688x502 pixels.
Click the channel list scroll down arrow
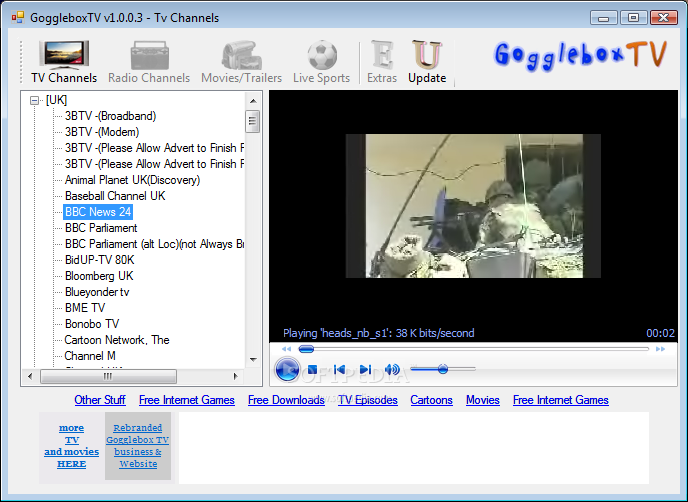253,360
